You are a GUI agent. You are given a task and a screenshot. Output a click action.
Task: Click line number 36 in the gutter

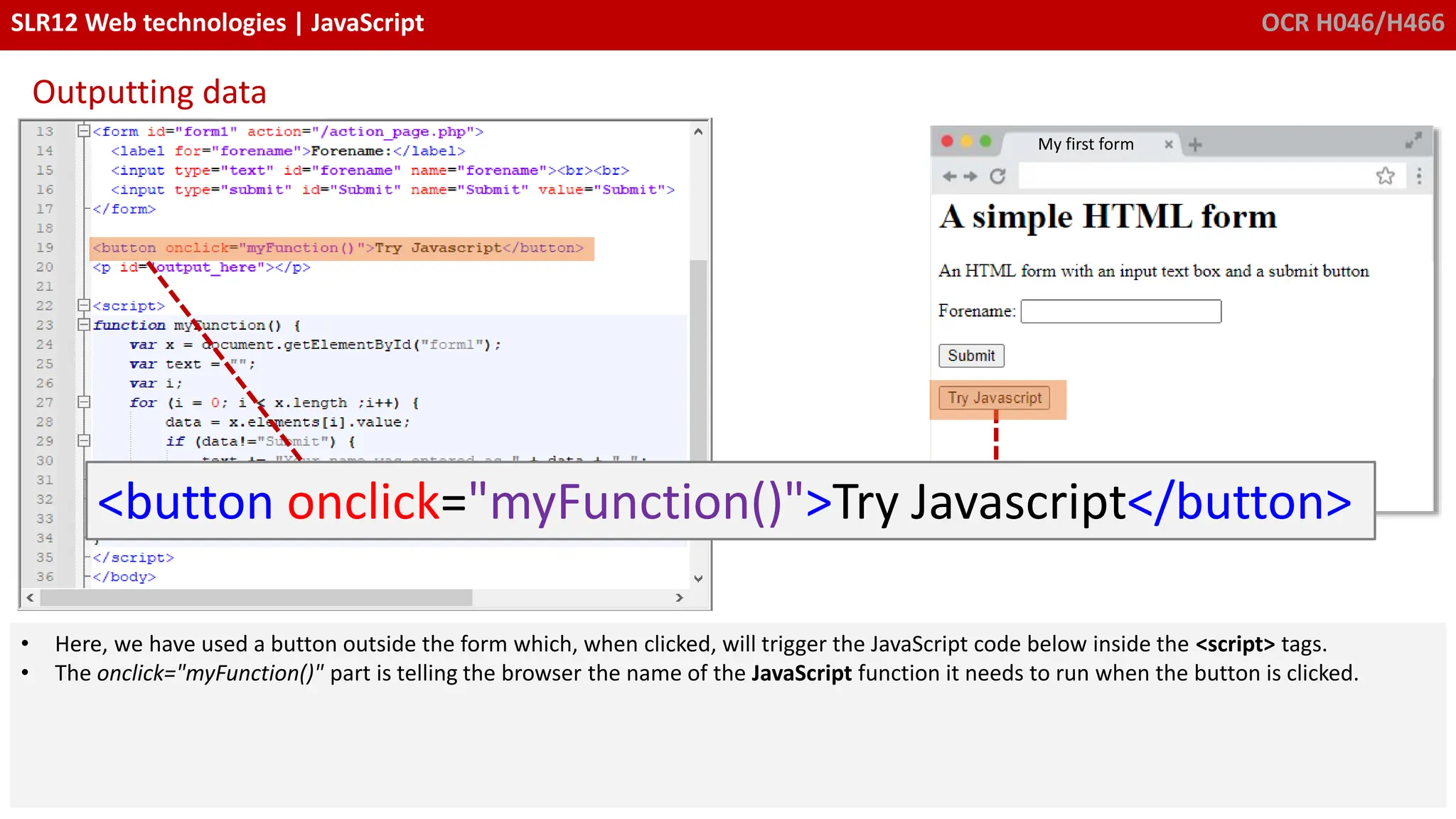tap(45, 577)
